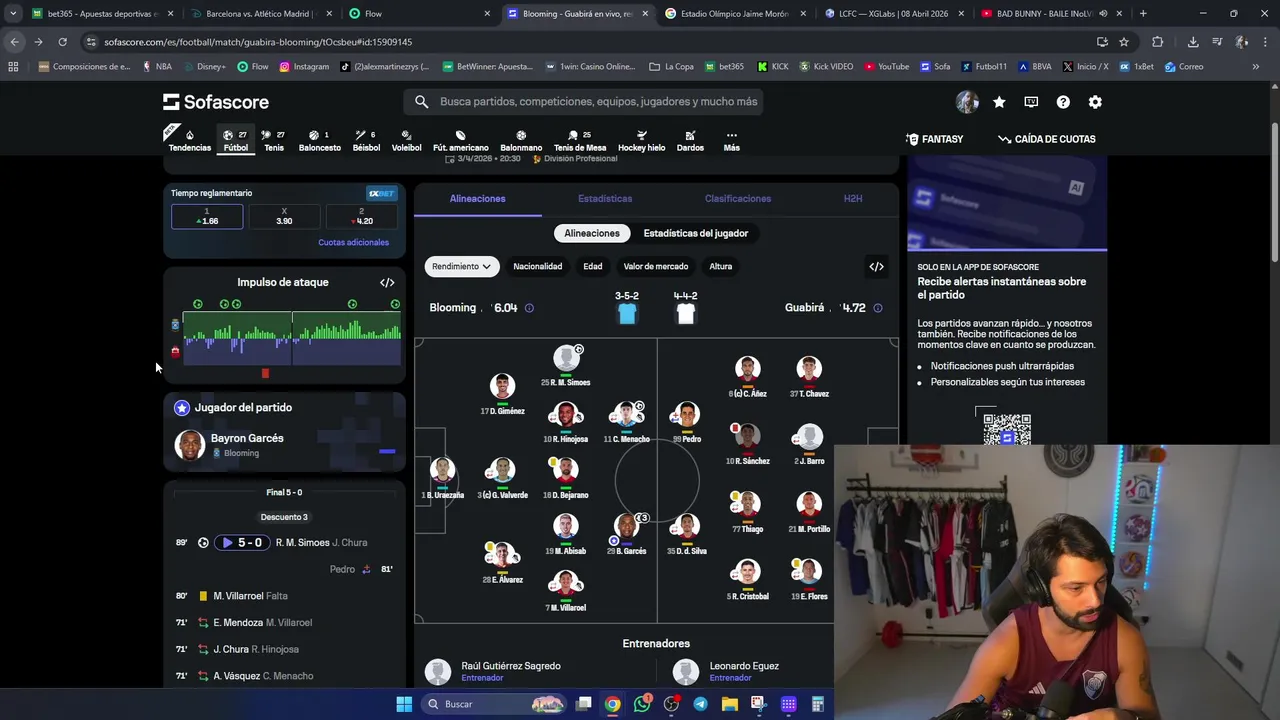Click embed code icon beside Impulso de ataque
The image size is (1280, 720).
click(387, 283)
